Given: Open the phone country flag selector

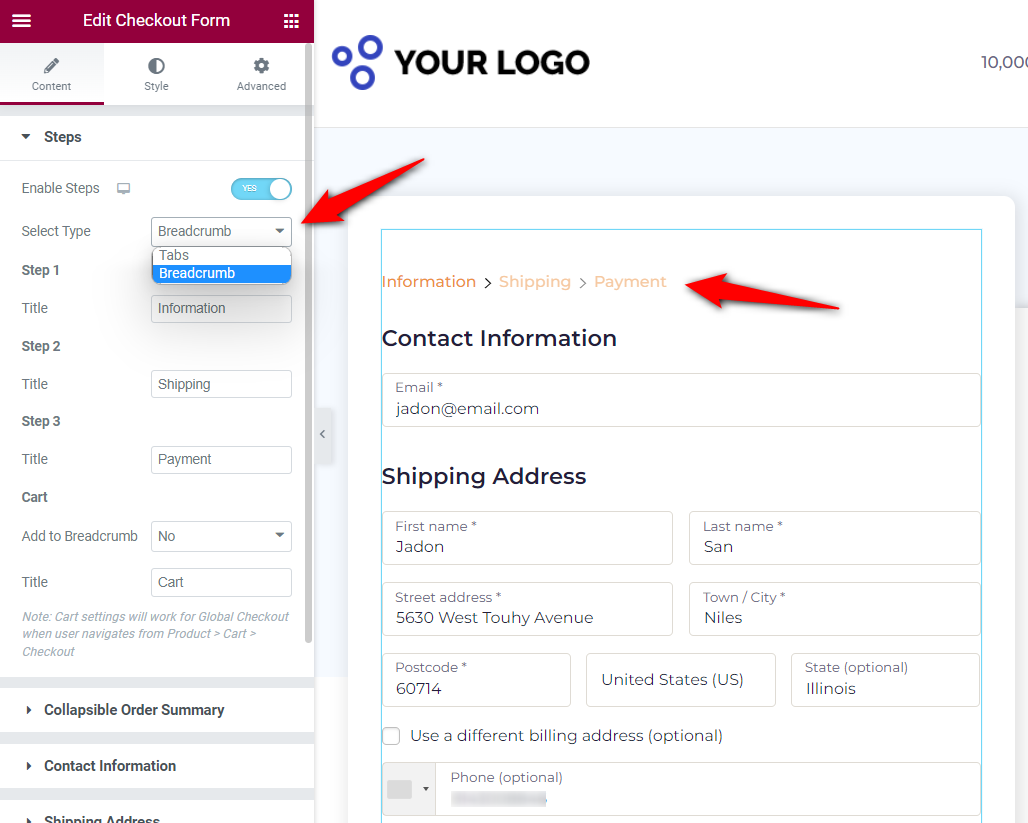Looking at the screenshot, I should pos(408,789).
